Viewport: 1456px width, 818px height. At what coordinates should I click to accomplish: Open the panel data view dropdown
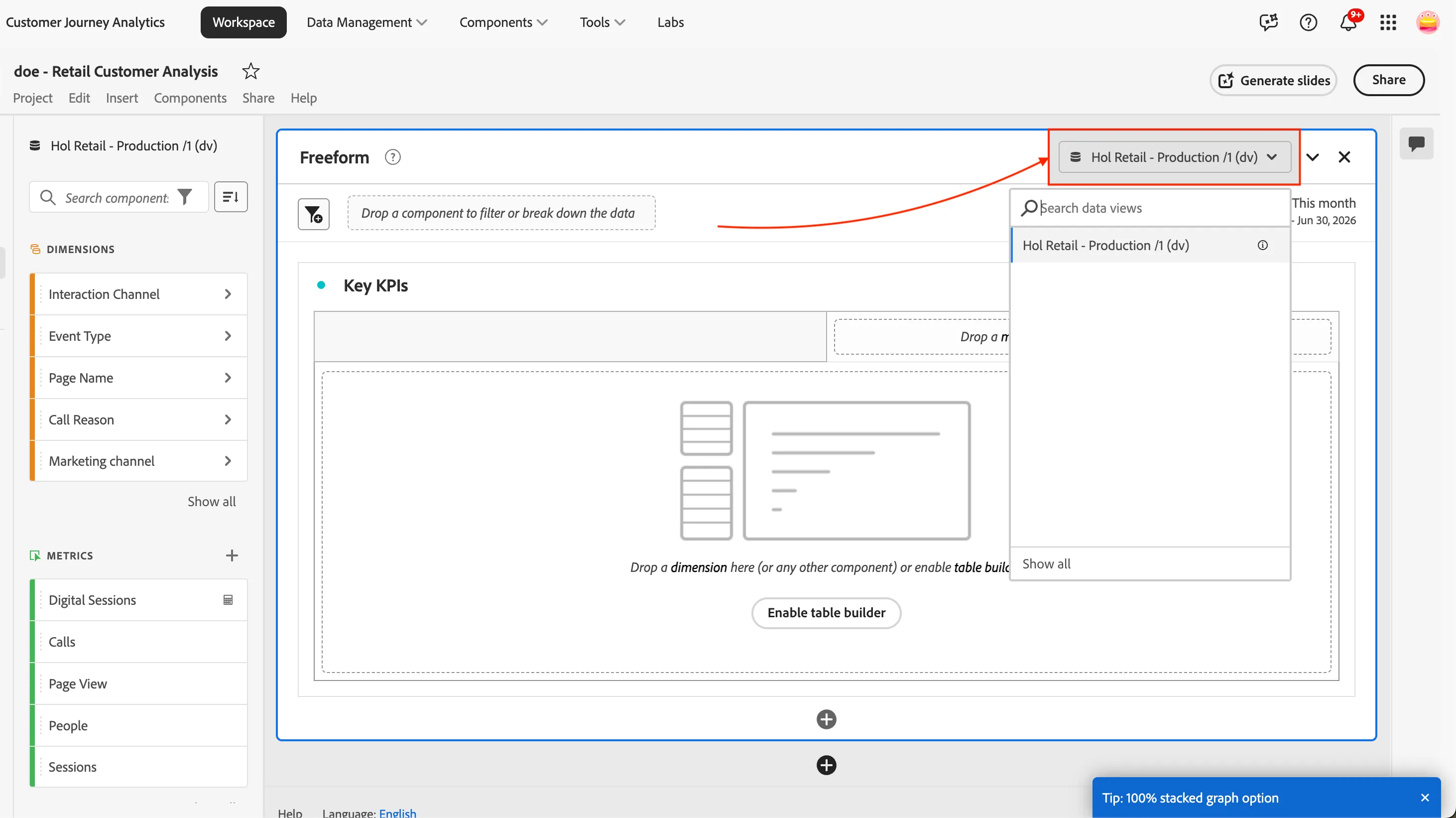tap(1174, 157)
